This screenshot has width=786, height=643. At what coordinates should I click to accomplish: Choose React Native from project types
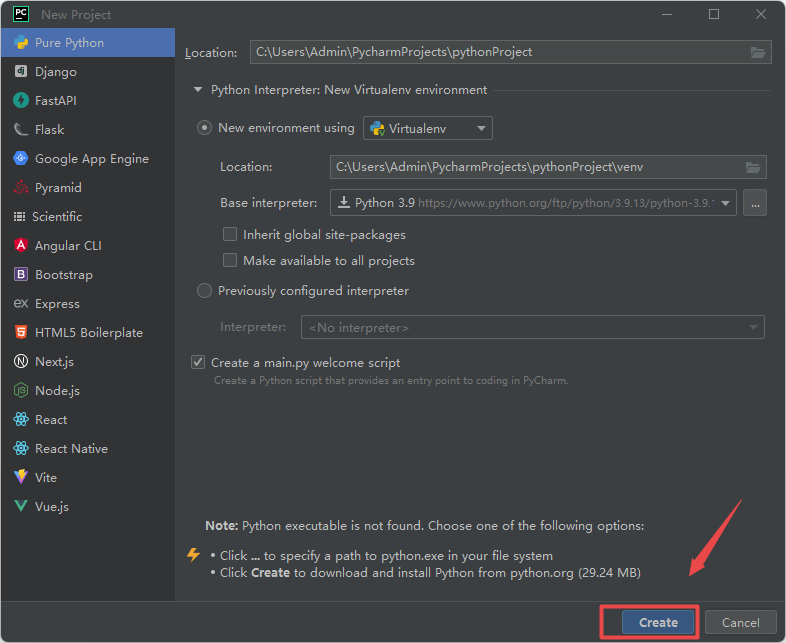tap(71, 449)
